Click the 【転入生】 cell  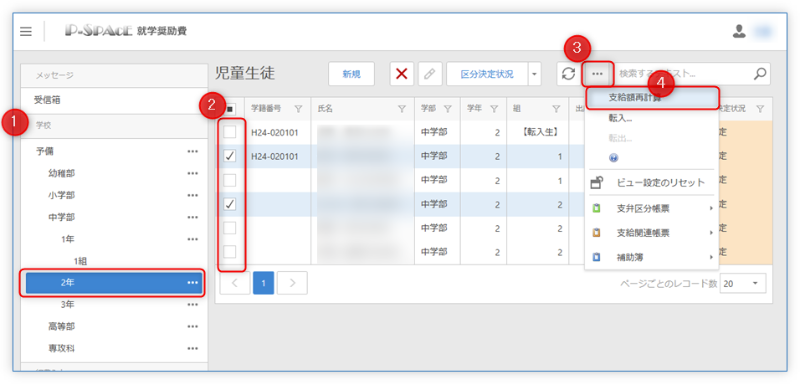tap(538, 133)
